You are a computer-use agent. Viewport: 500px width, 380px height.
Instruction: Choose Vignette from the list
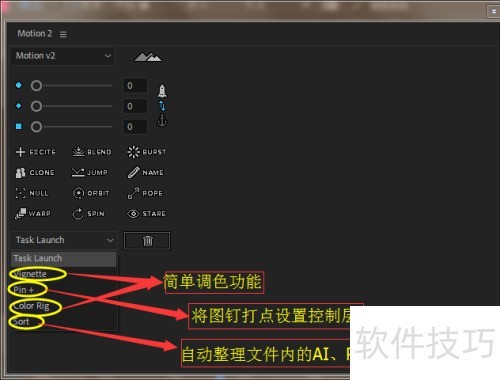(x=30, y=274)
